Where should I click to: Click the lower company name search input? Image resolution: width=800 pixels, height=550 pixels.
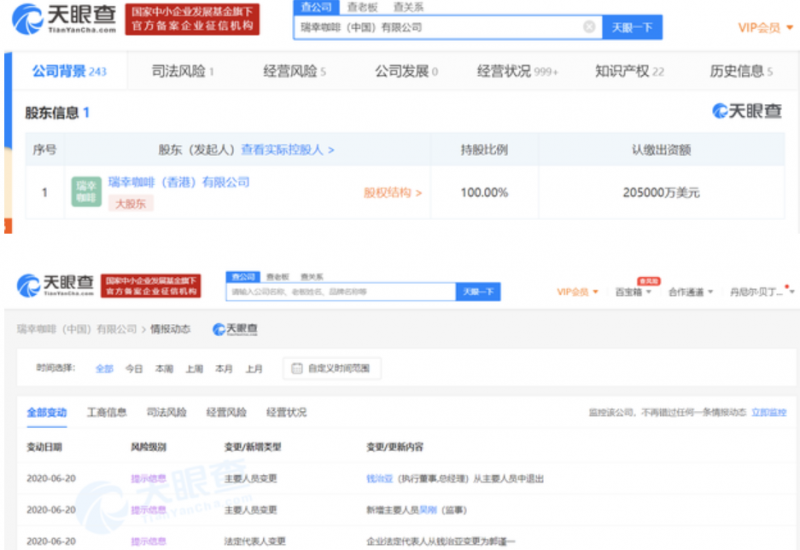[341, 292]
